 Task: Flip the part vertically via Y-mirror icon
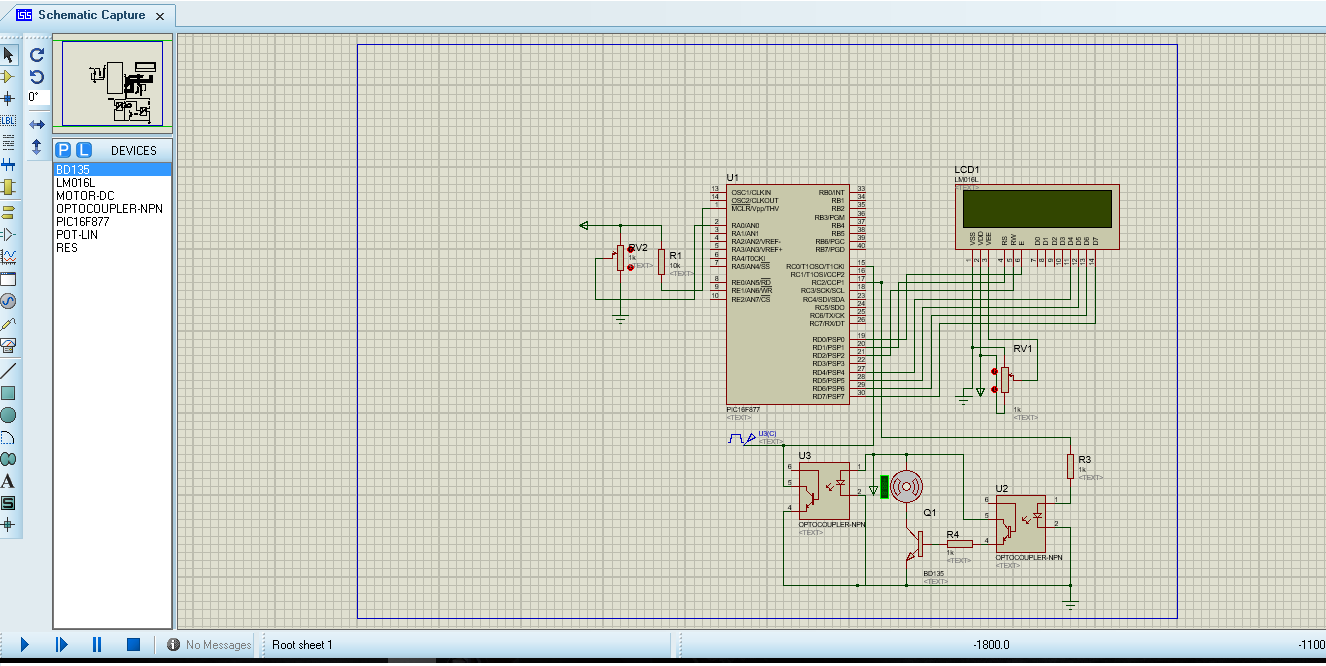(37, 146)
